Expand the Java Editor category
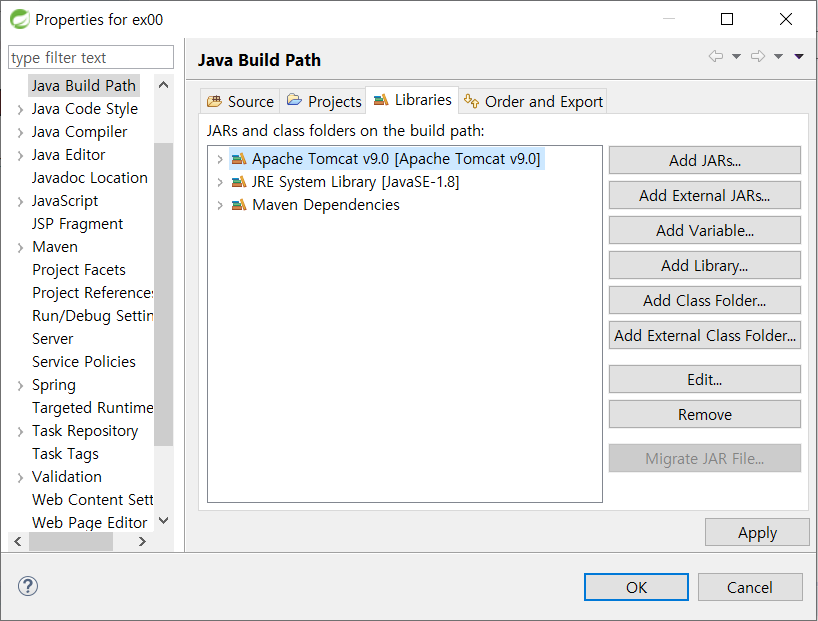The width and height of the screenshot is (818, 621). point(20,156)
